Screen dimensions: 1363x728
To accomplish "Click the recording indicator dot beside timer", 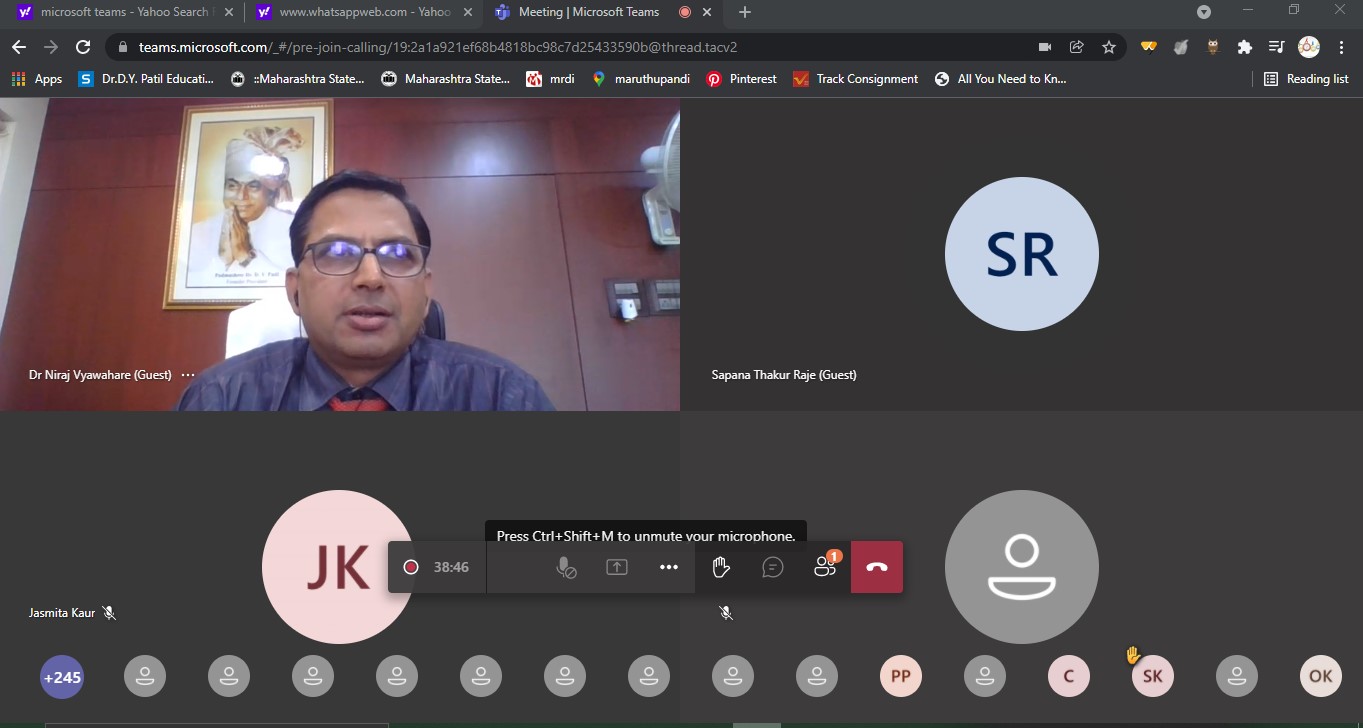I will click(410, 567).
